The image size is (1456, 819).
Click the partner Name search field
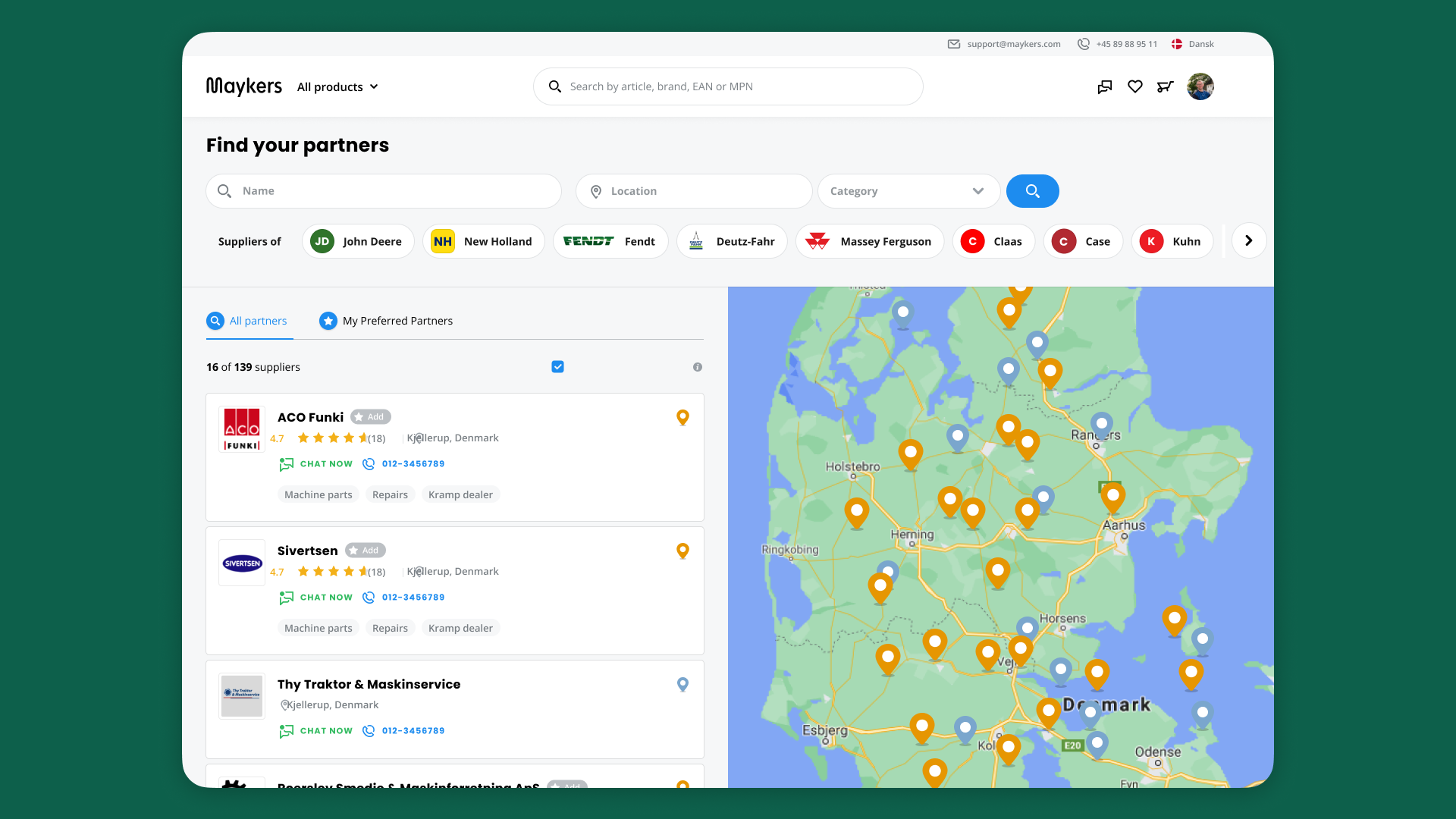(384, 191)
